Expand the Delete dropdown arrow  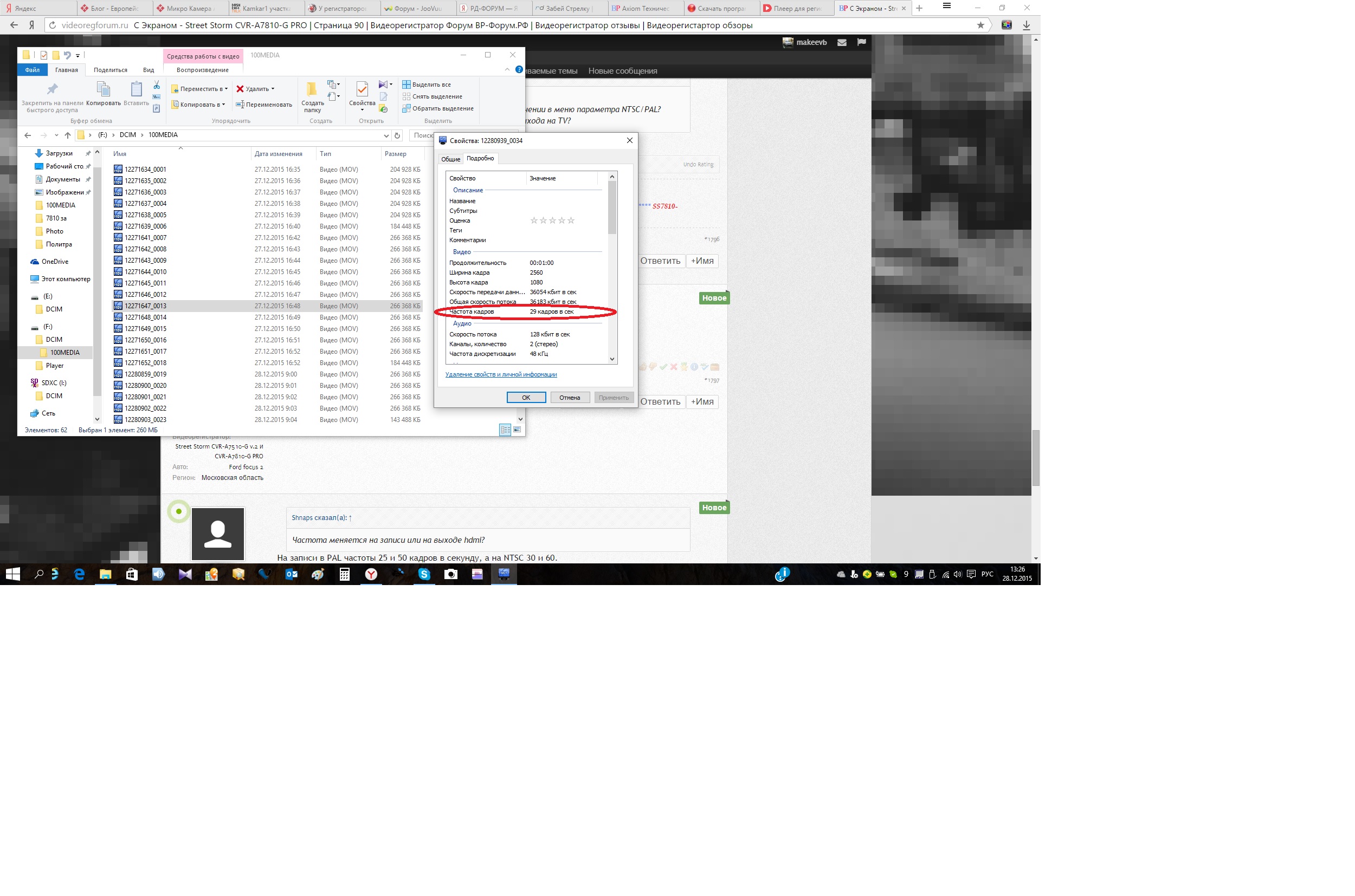[273, 89]
